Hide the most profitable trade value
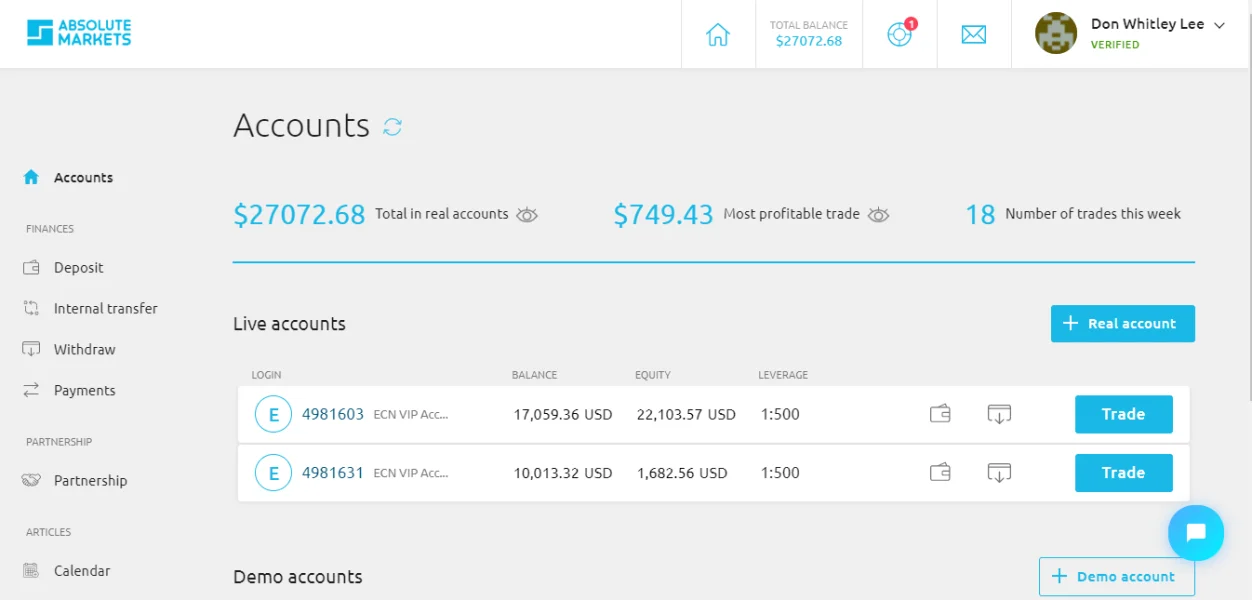Image resolution: width=1252 pixels, height=600 pixels. point(878,214)
